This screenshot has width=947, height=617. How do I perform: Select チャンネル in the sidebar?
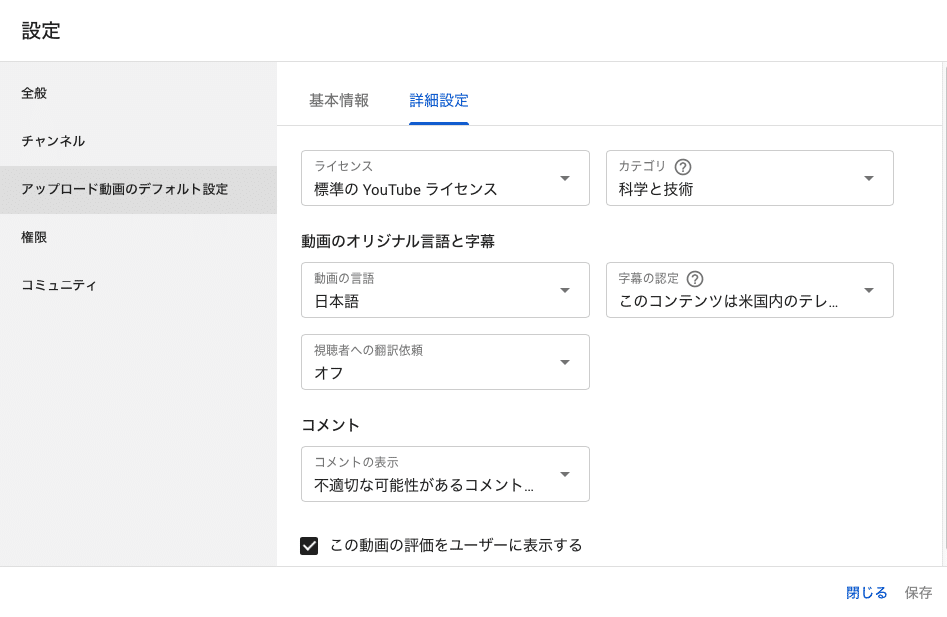click(53, 141)
